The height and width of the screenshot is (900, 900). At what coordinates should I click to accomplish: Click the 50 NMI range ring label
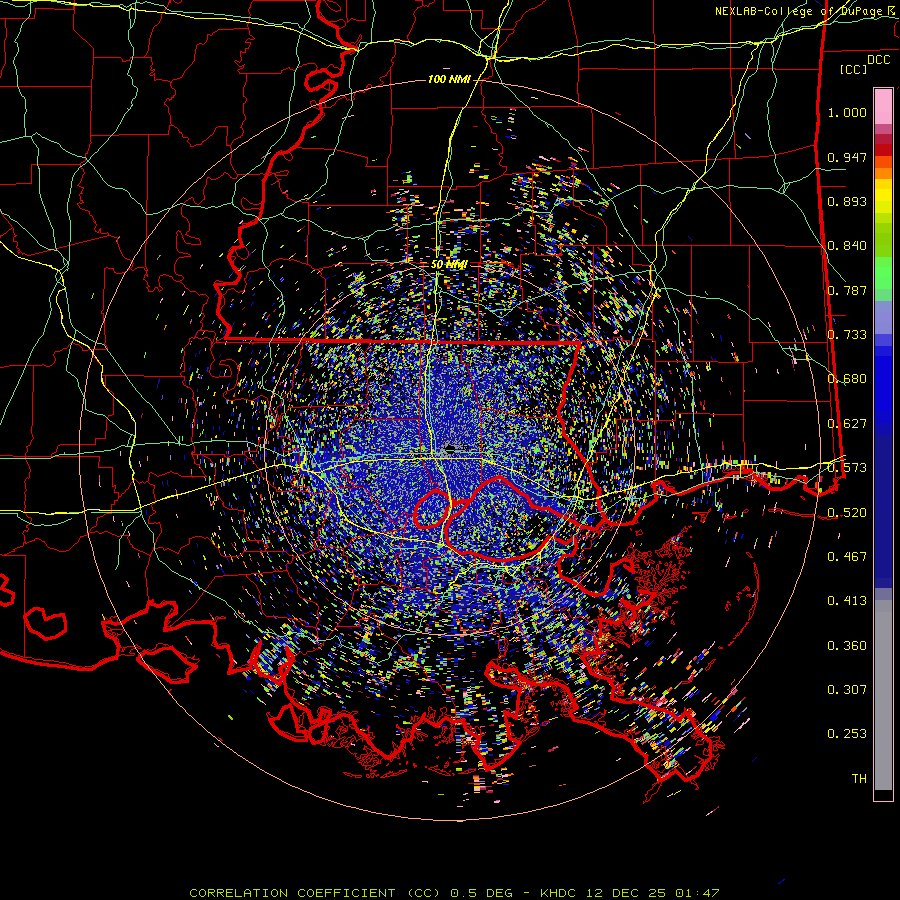(x=449, y=265)
